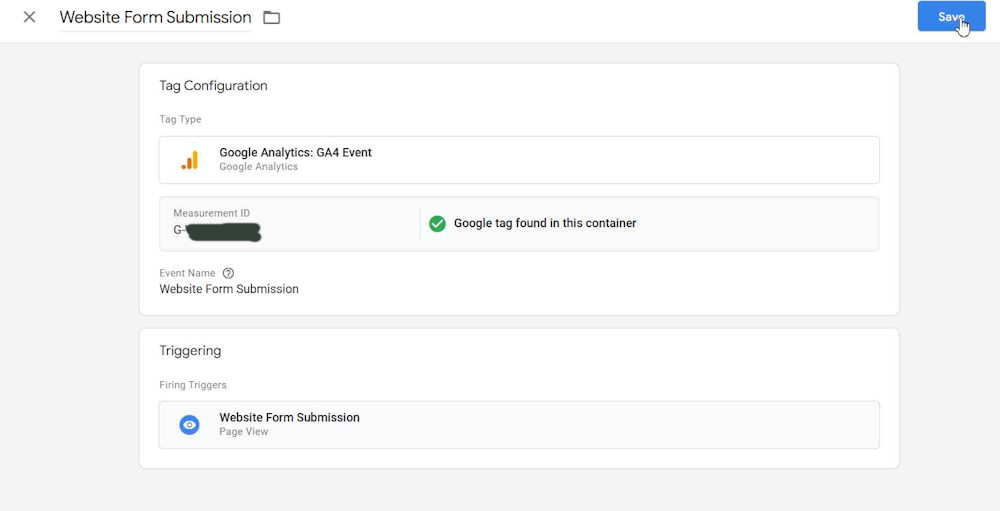Image resolution: width=1000 pixels, height=511 pixels.
Task: Click the Measurement ID field value
Action: click(x=217, y=232)
